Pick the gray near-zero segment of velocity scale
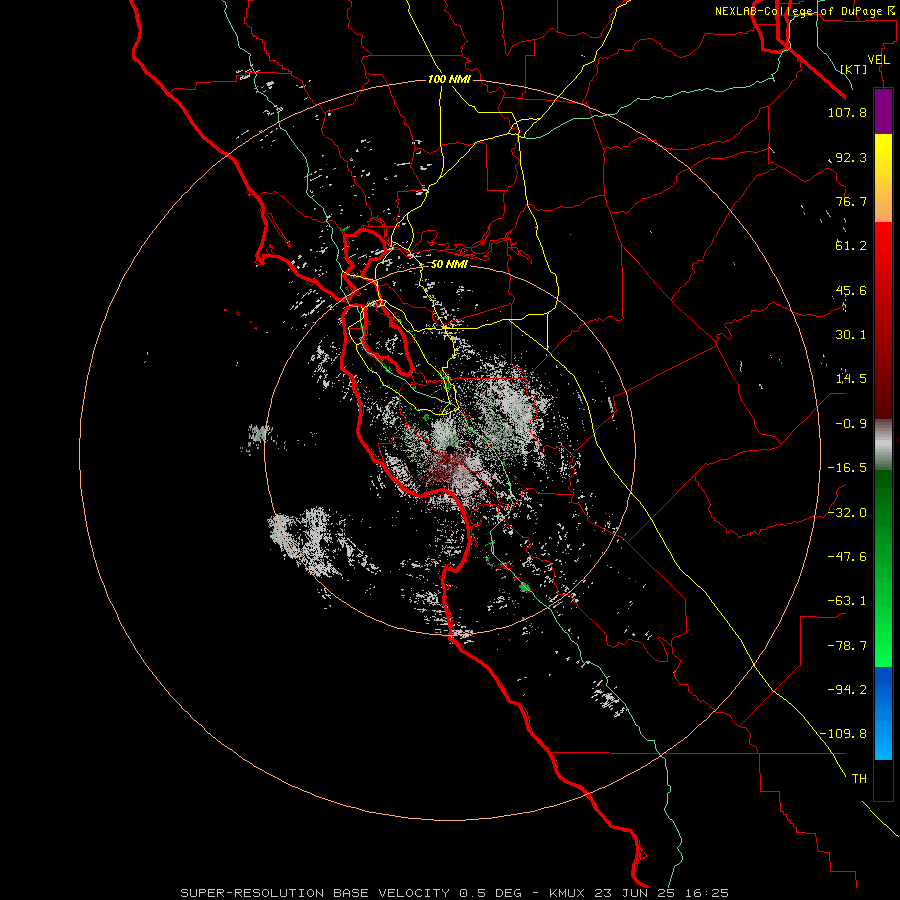 point(883,442)
